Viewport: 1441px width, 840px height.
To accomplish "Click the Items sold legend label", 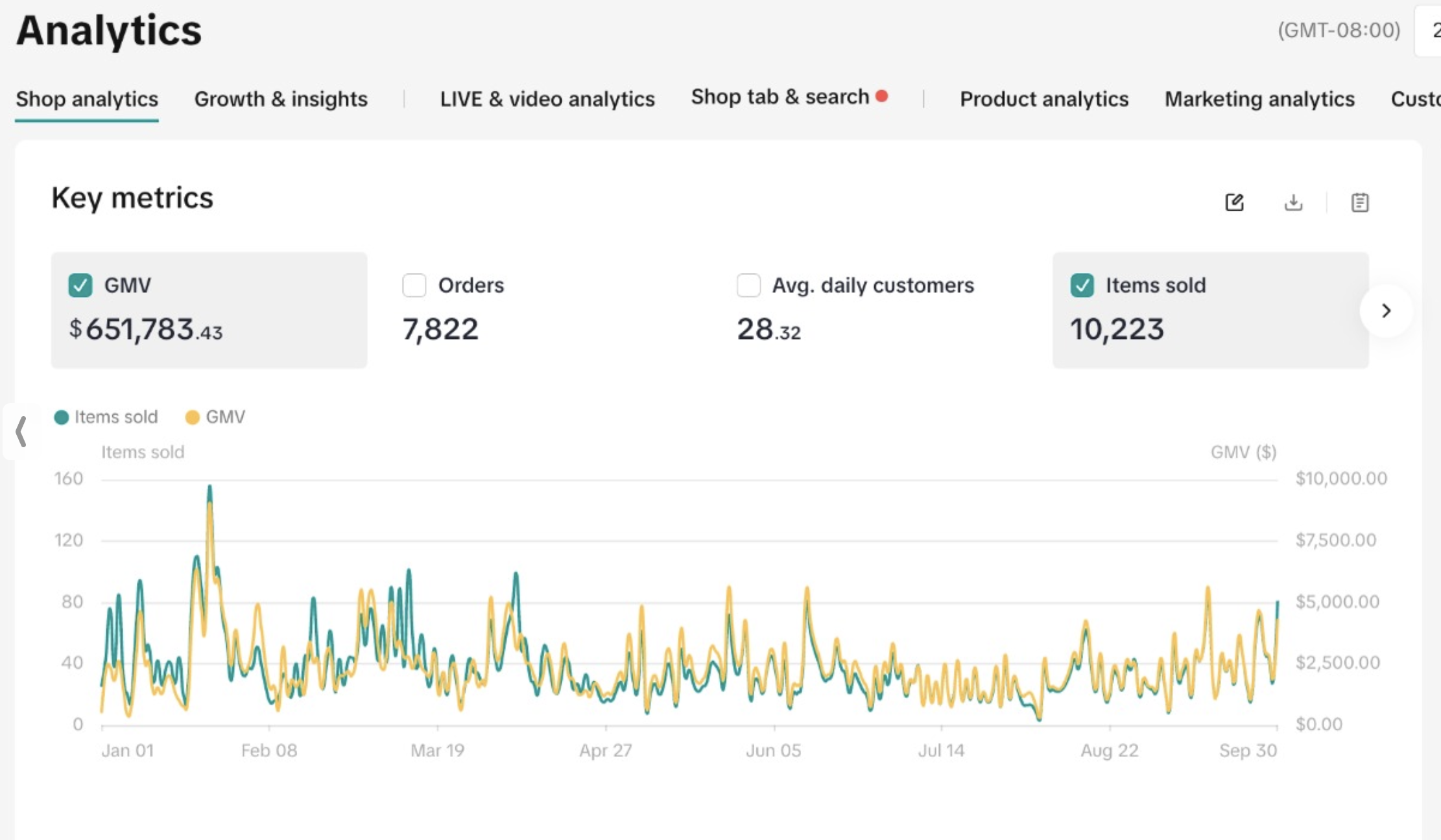I will coord(116,417).
